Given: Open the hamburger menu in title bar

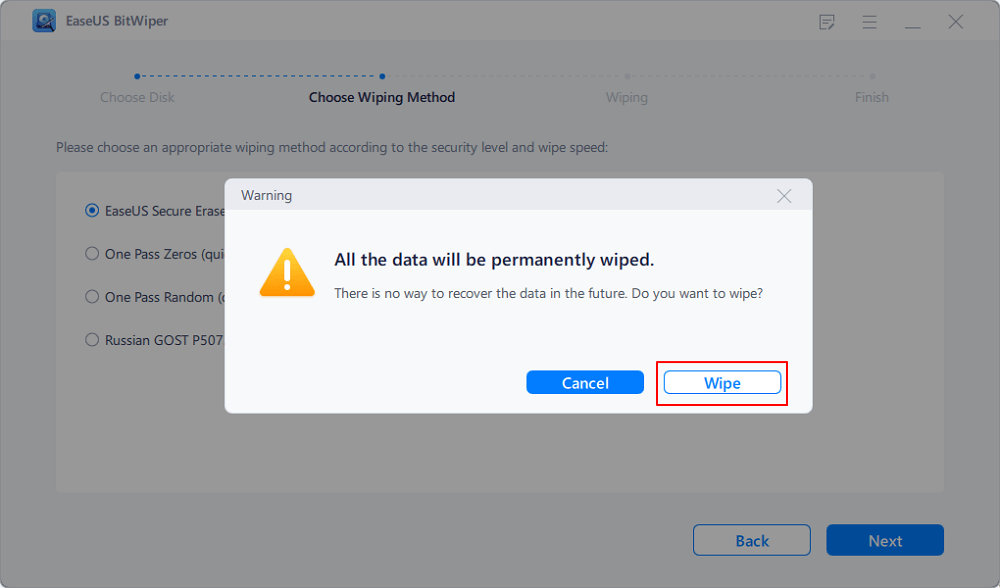Looking at the screenshot, I should (x=870, y=22).
